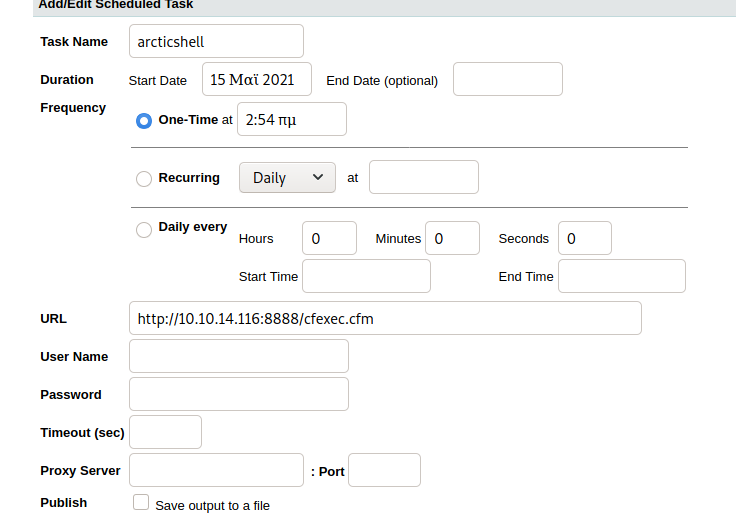
Task: Click the Daily every End Time field
Action: [x=622, y=276]
